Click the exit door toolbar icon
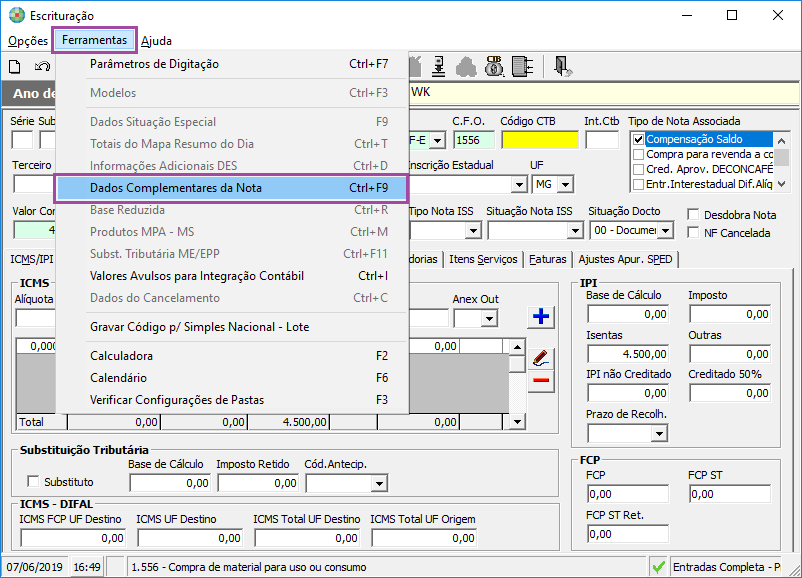This screenshot has width=802, height=578. pyautogui.click(x=563, y=66)
